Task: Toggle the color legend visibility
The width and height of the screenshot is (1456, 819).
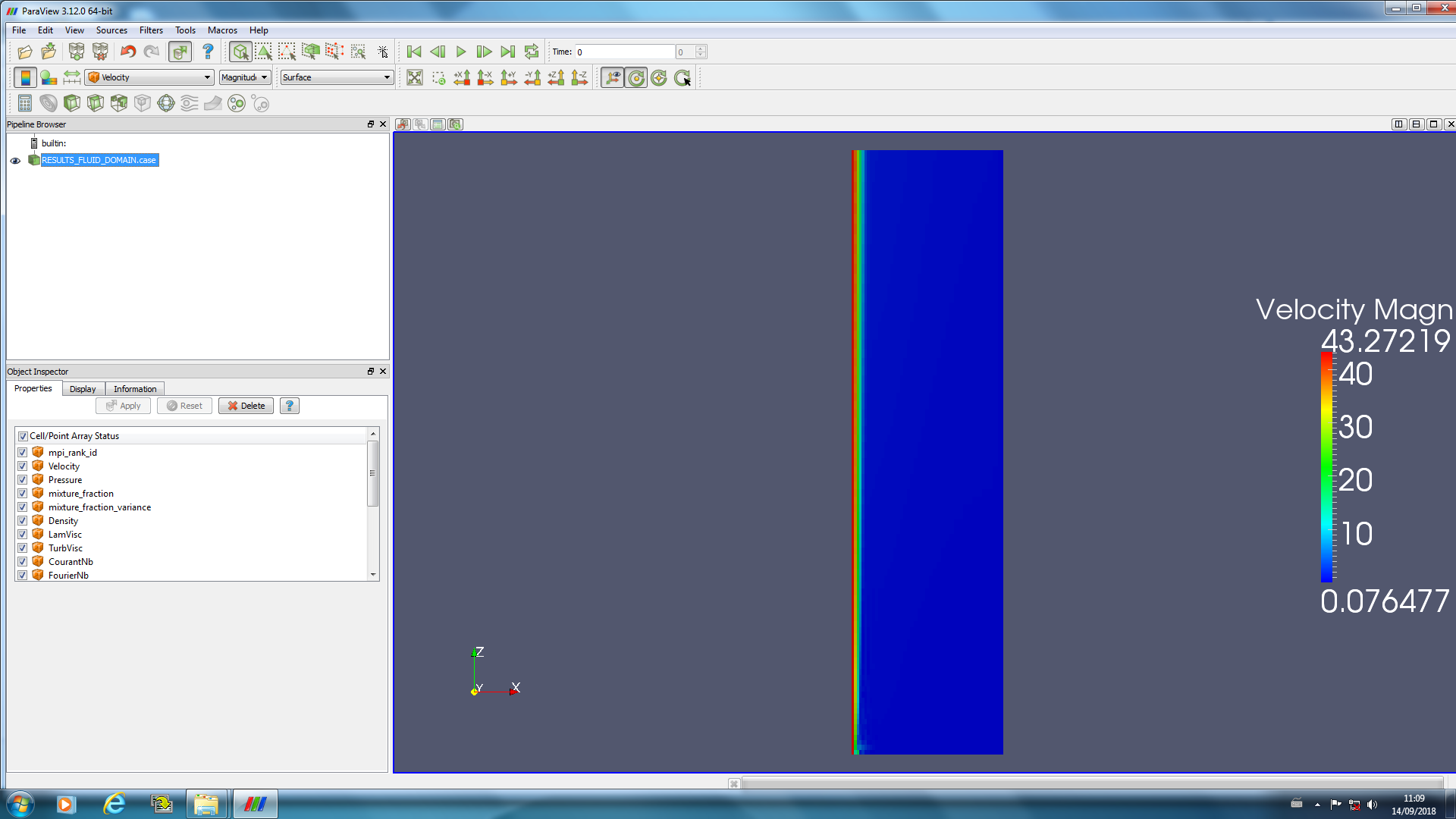Action: tap(25, 77)
